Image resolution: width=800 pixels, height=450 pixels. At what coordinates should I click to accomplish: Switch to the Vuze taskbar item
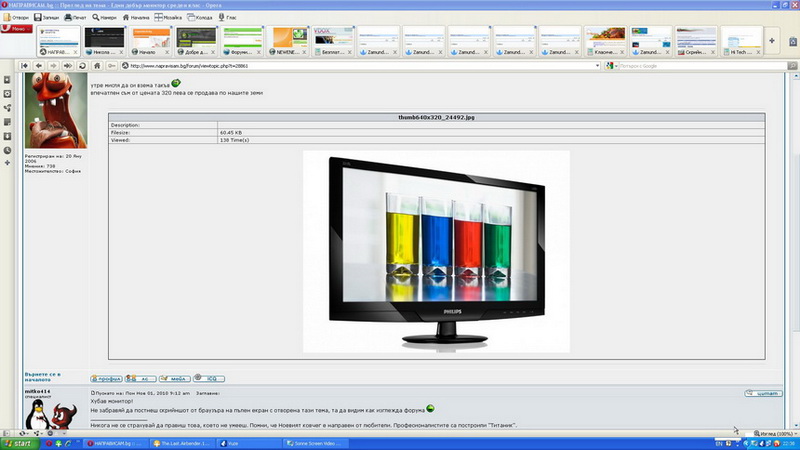(248, 444)
